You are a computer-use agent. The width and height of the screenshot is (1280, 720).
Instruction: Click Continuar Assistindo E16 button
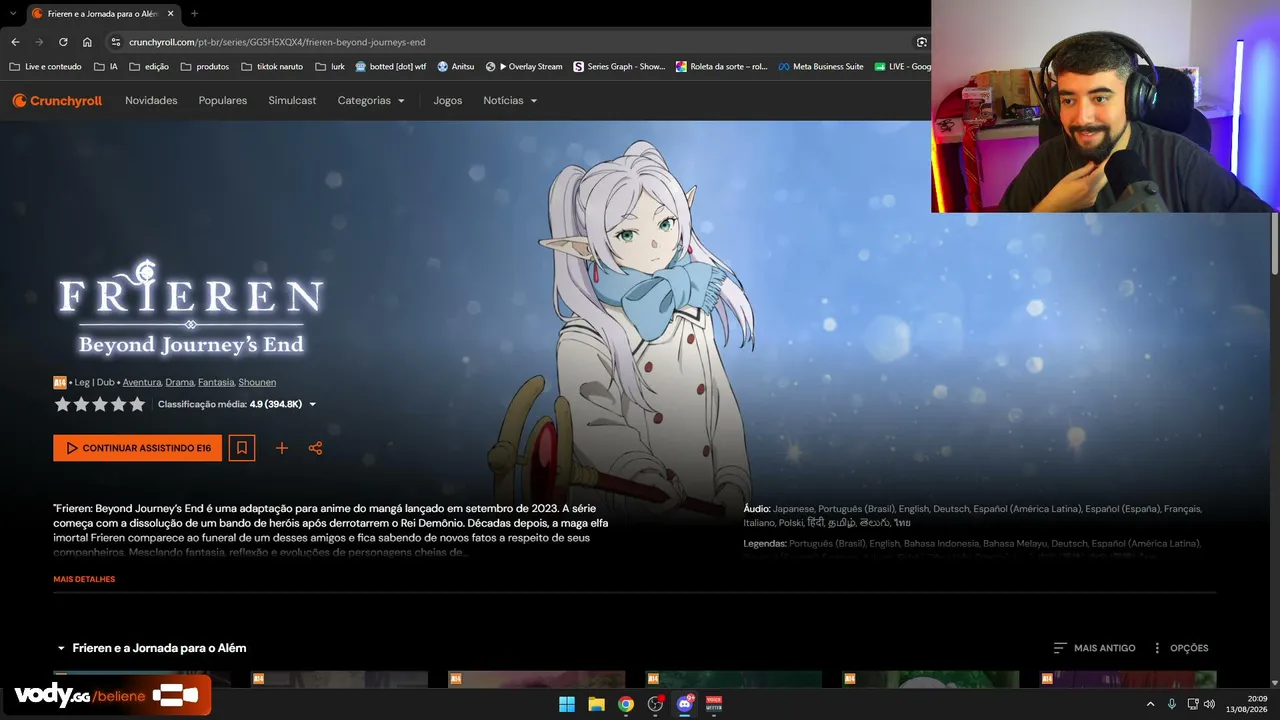click(x=138, y=448)
